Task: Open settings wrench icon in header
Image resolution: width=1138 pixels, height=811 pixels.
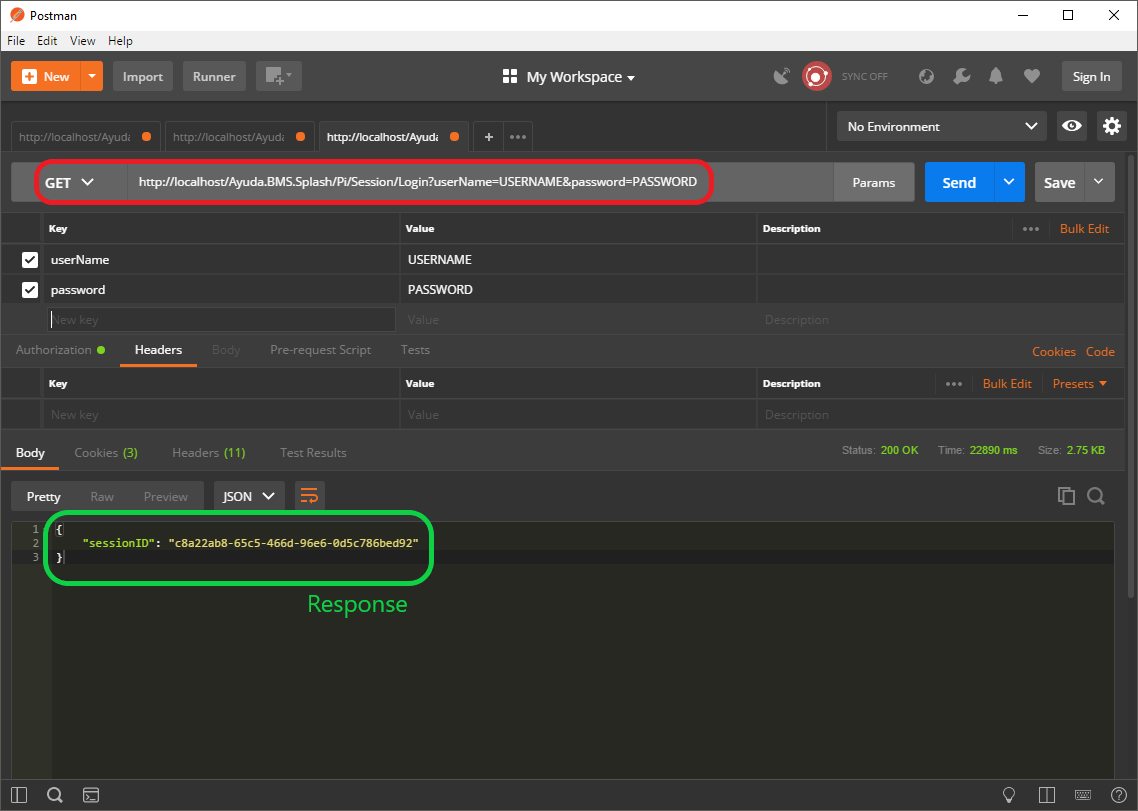Action: (x=962, y=76)
